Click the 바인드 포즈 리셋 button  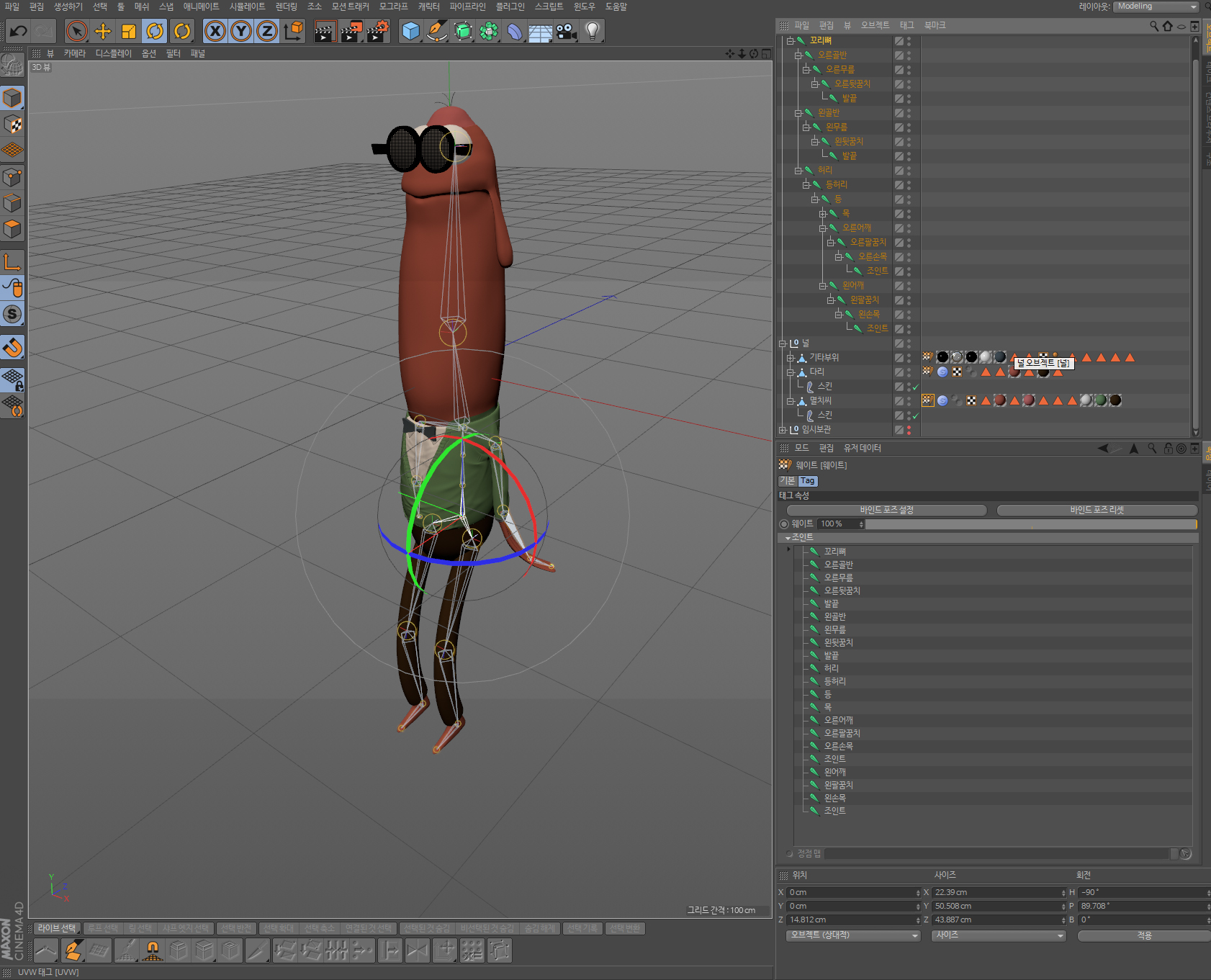pos(1097,510)
